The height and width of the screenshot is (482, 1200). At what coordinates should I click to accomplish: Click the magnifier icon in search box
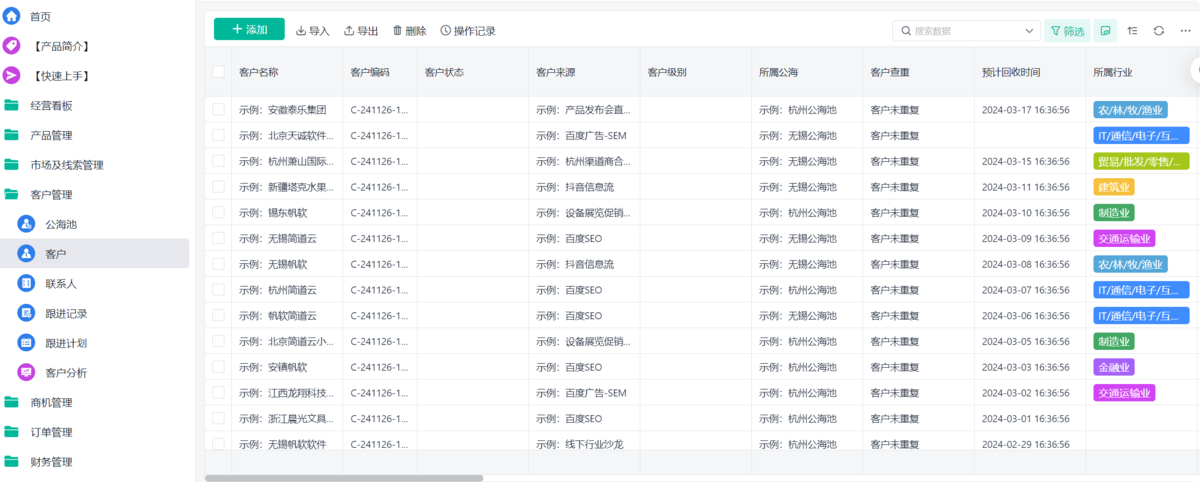click(907, 31)
